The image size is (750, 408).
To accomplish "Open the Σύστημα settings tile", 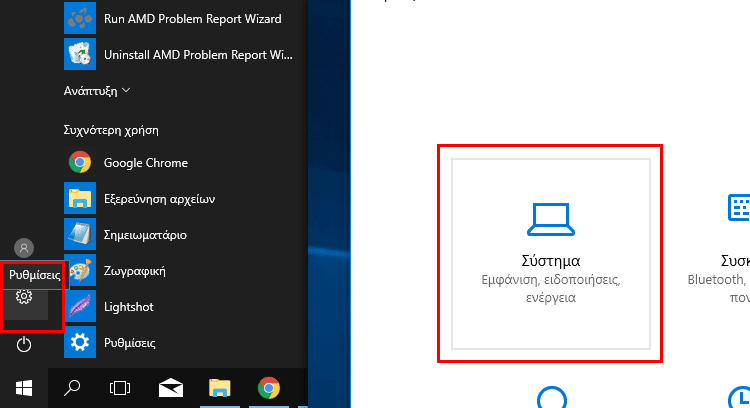I will (549, 253).
